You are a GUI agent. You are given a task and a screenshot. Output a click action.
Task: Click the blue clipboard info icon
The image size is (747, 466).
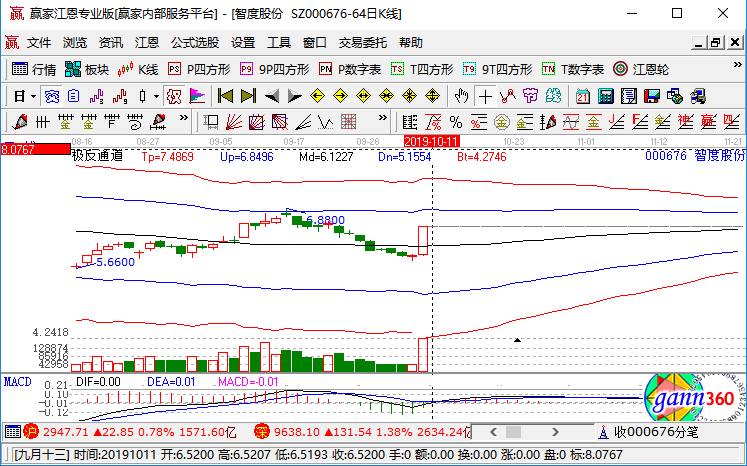[73, 96]
